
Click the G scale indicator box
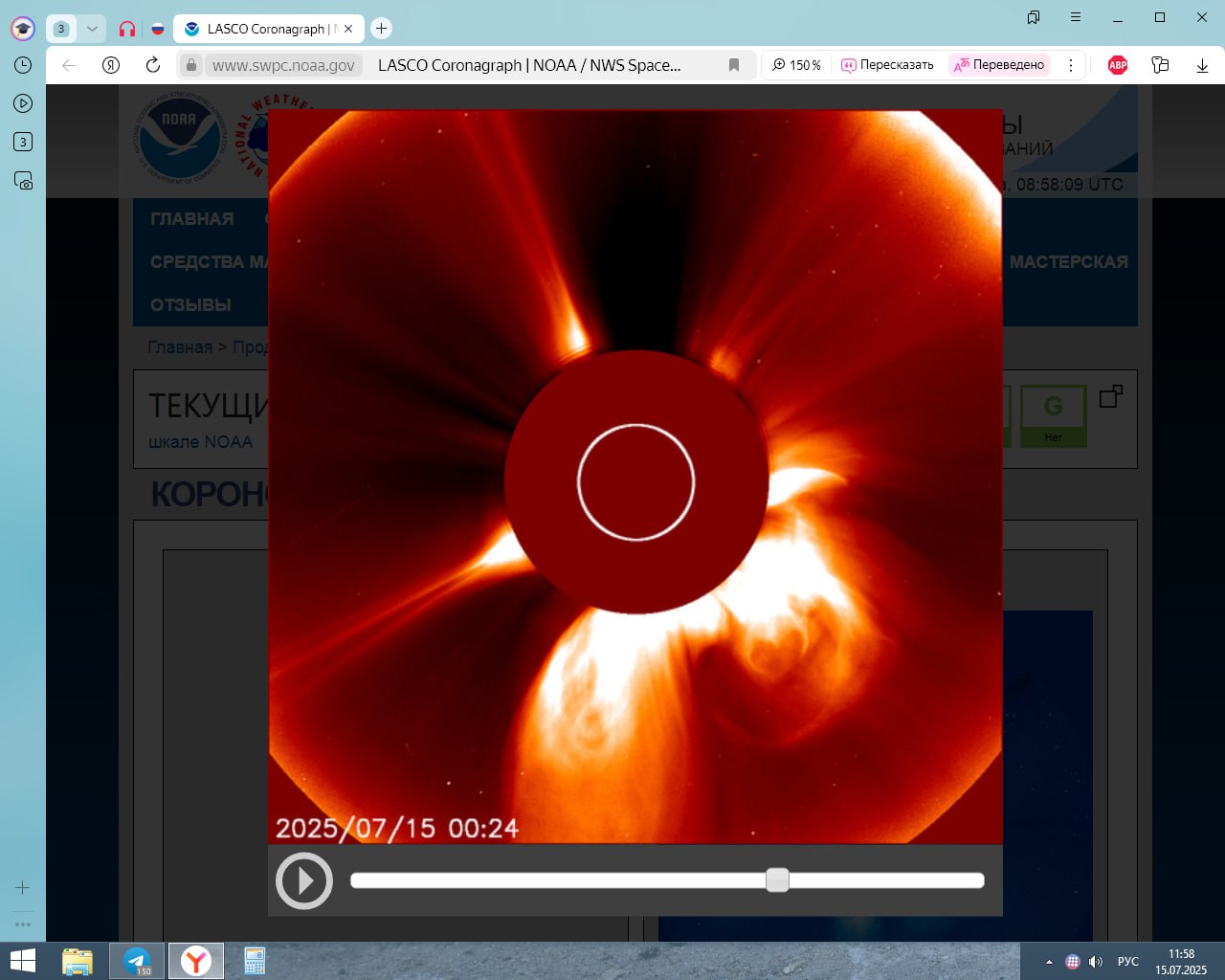click(1053, 415)
